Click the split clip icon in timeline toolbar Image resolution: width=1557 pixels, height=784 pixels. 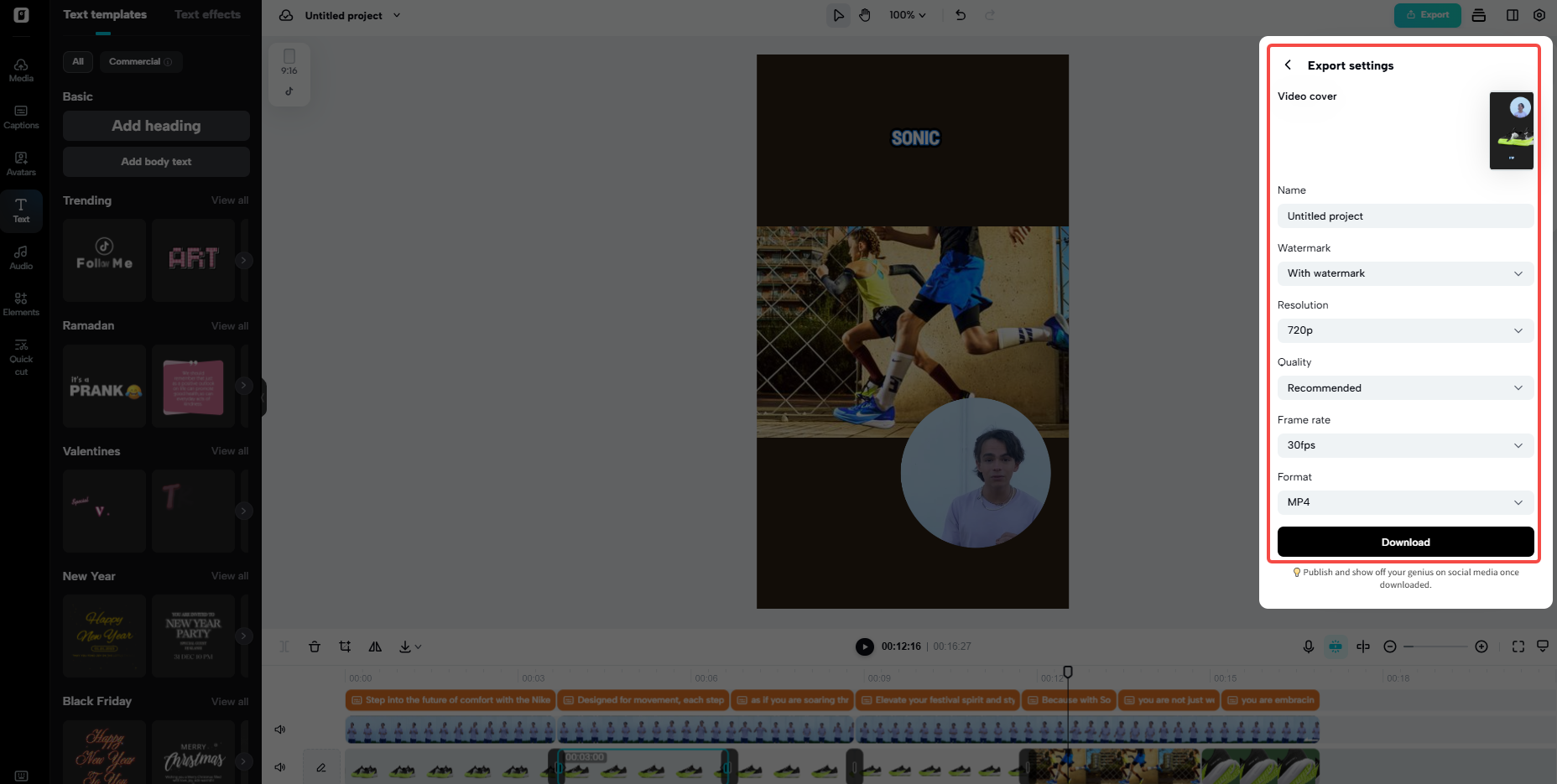coord(284,646)
